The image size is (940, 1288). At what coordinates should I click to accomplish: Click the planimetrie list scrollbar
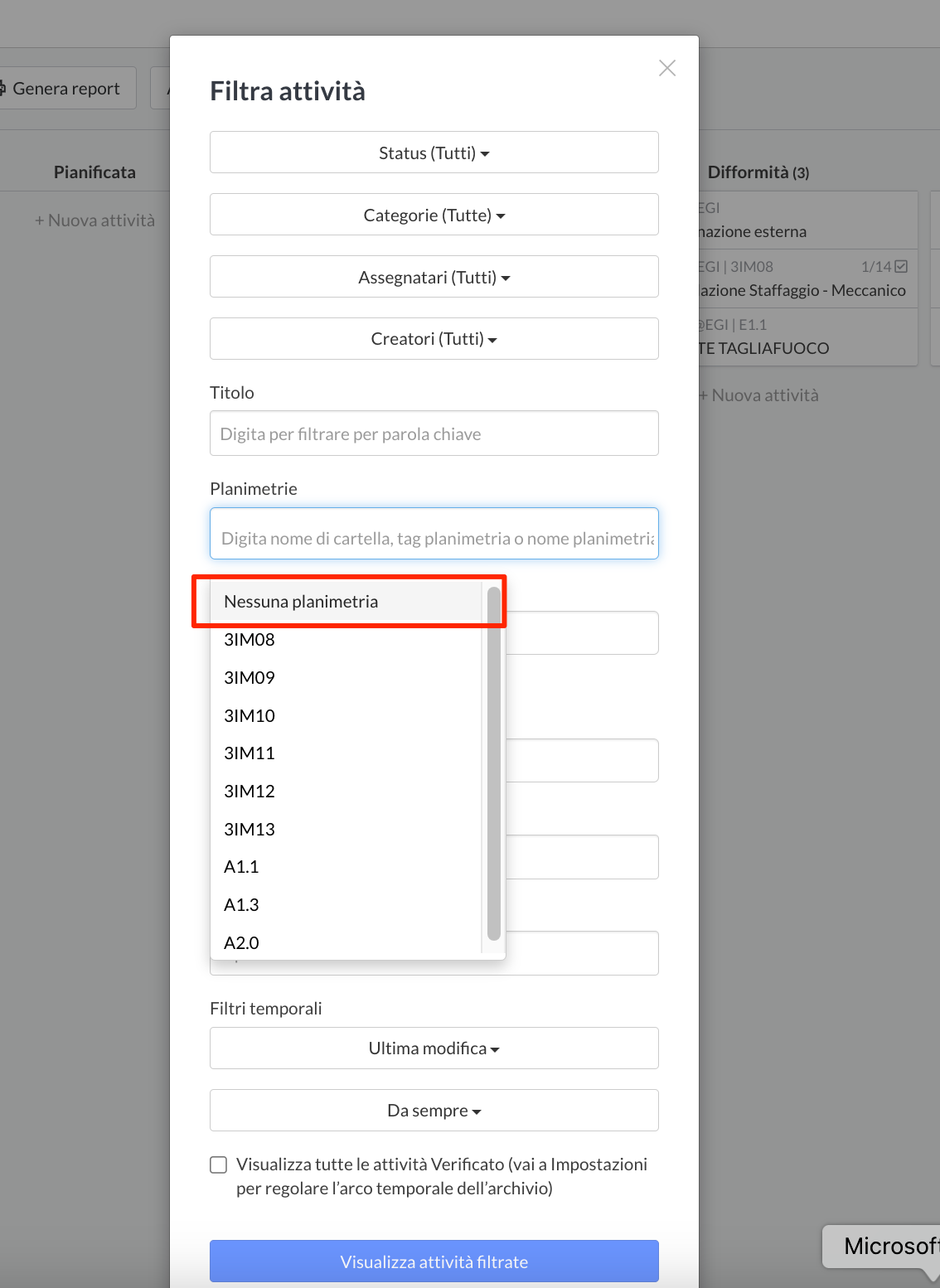coord(493,763)
